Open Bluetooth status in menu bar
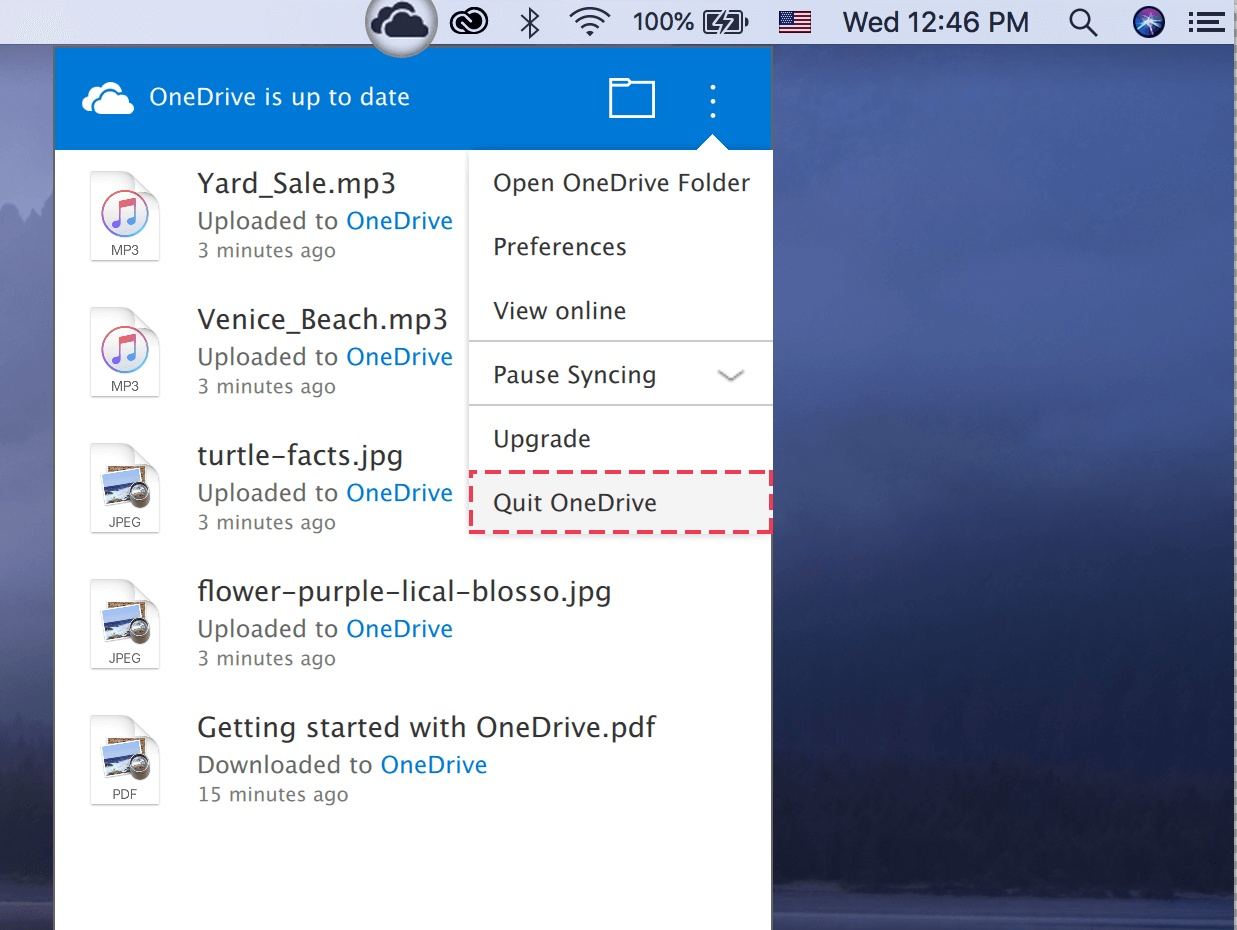1237x930 pixels. [530, 22]
